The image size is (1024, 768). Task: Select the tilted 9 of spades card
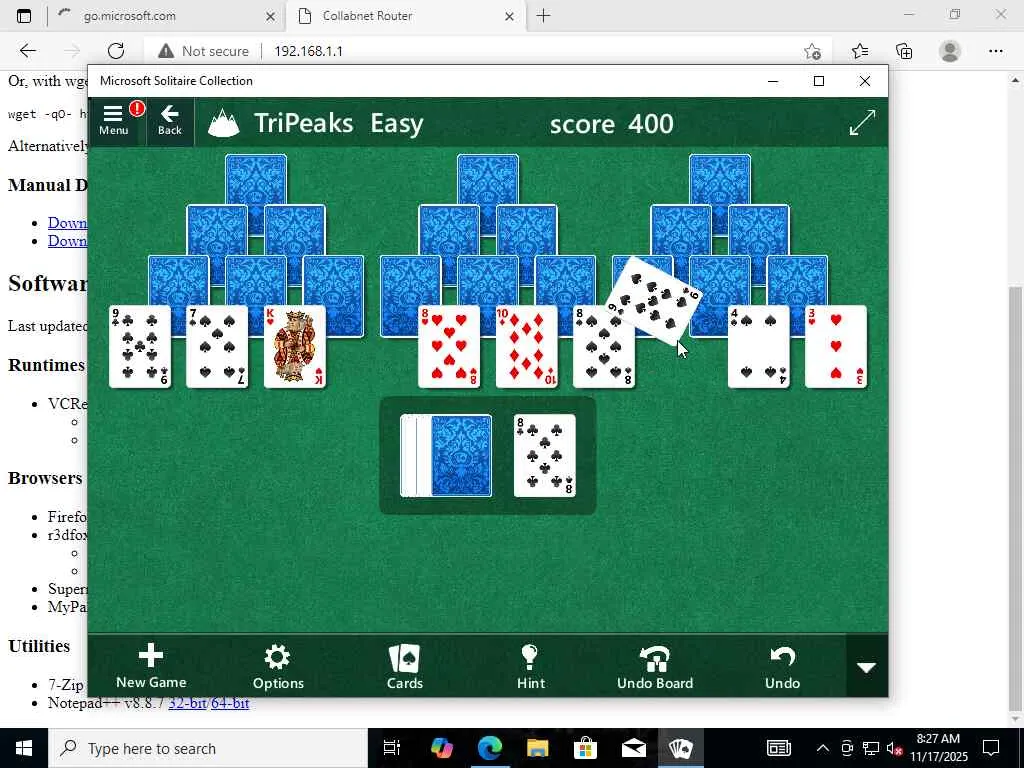(x=653, y=301)
